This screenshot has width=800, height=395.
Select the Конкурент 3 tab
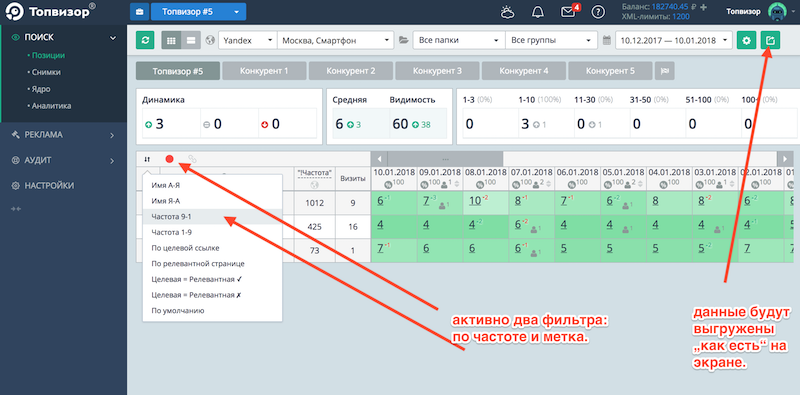coord(437,71)
